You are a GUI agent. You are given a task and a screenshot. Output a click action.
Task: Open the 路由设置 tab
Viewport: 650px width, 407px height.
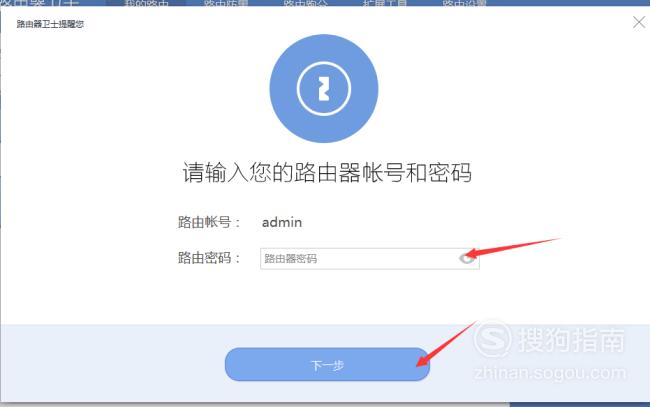(x=465, y=3)
